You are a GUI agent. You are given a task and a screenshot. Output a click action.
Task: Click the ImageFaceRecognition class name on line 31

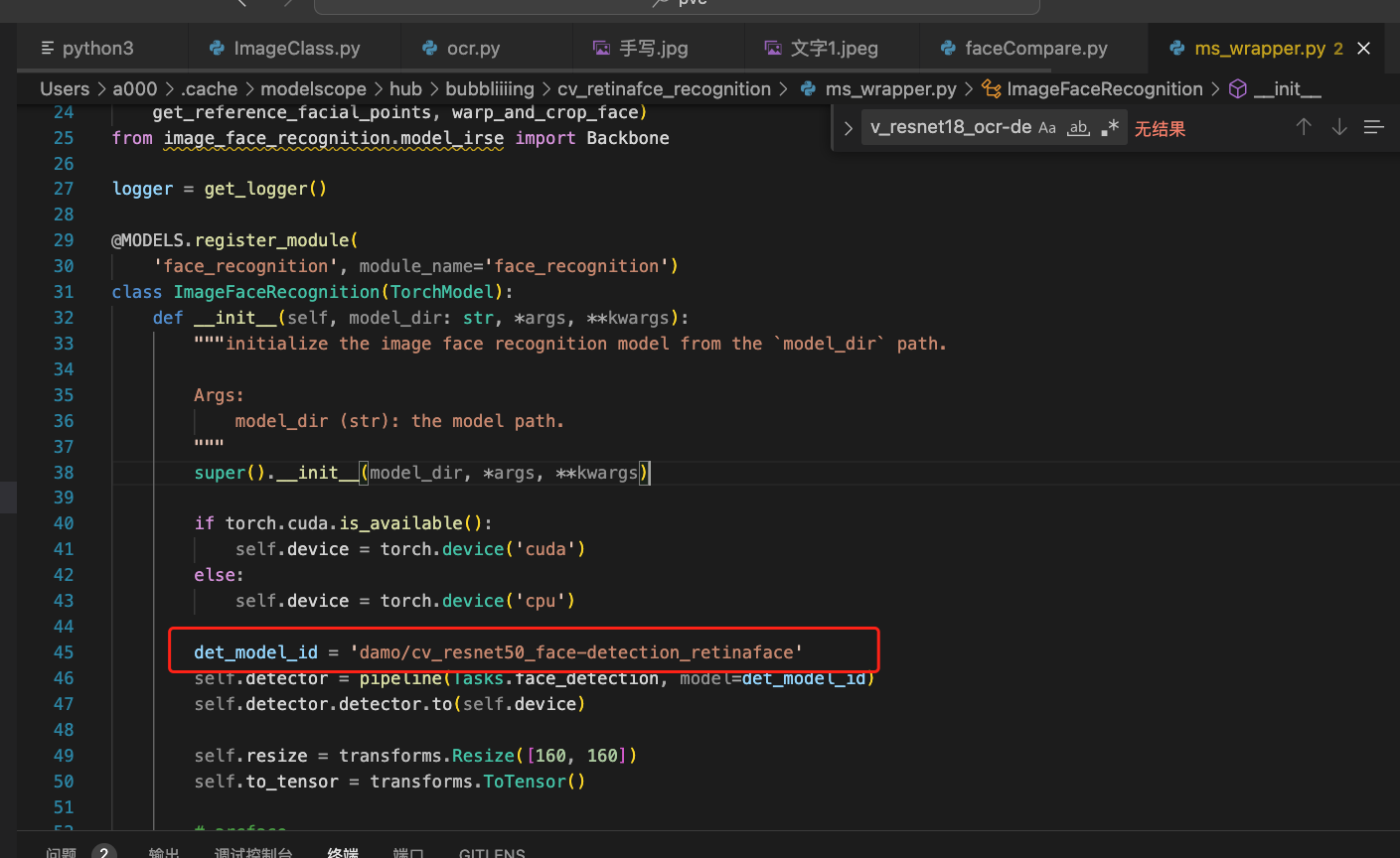(x=277, y=292)
